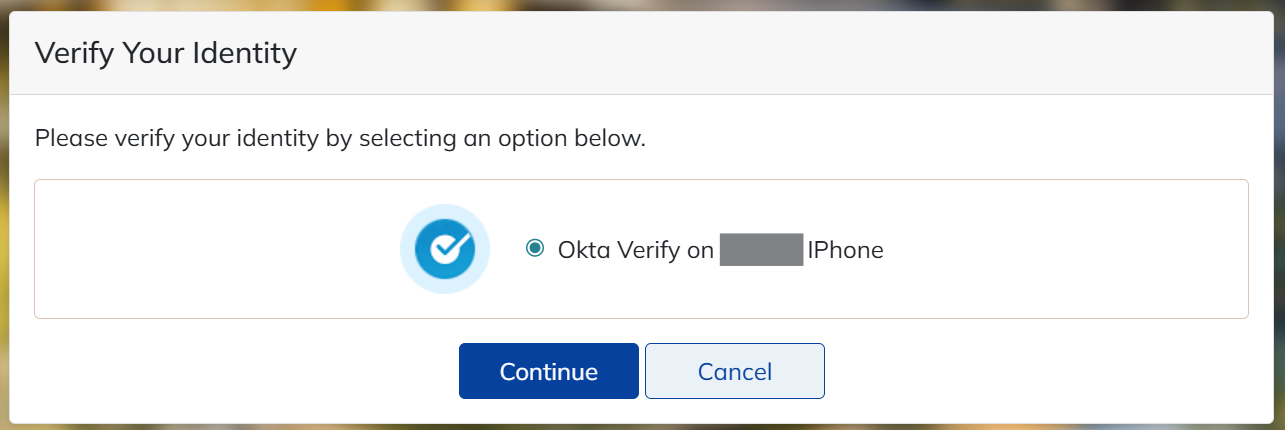The height and width of the screenshot is (430, 1285).
Task: Click the "Okta Verify on" option label
Action: tap(635, 249)
